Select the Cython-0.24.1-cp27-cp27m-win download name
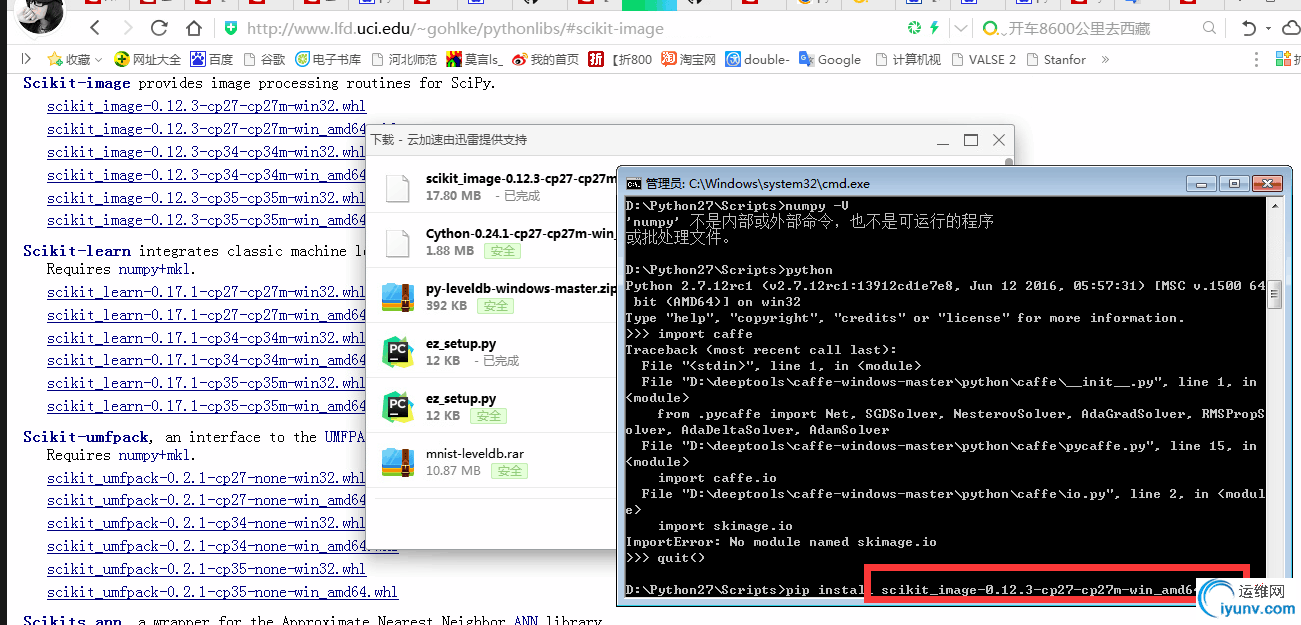 (x=521, y=233)
